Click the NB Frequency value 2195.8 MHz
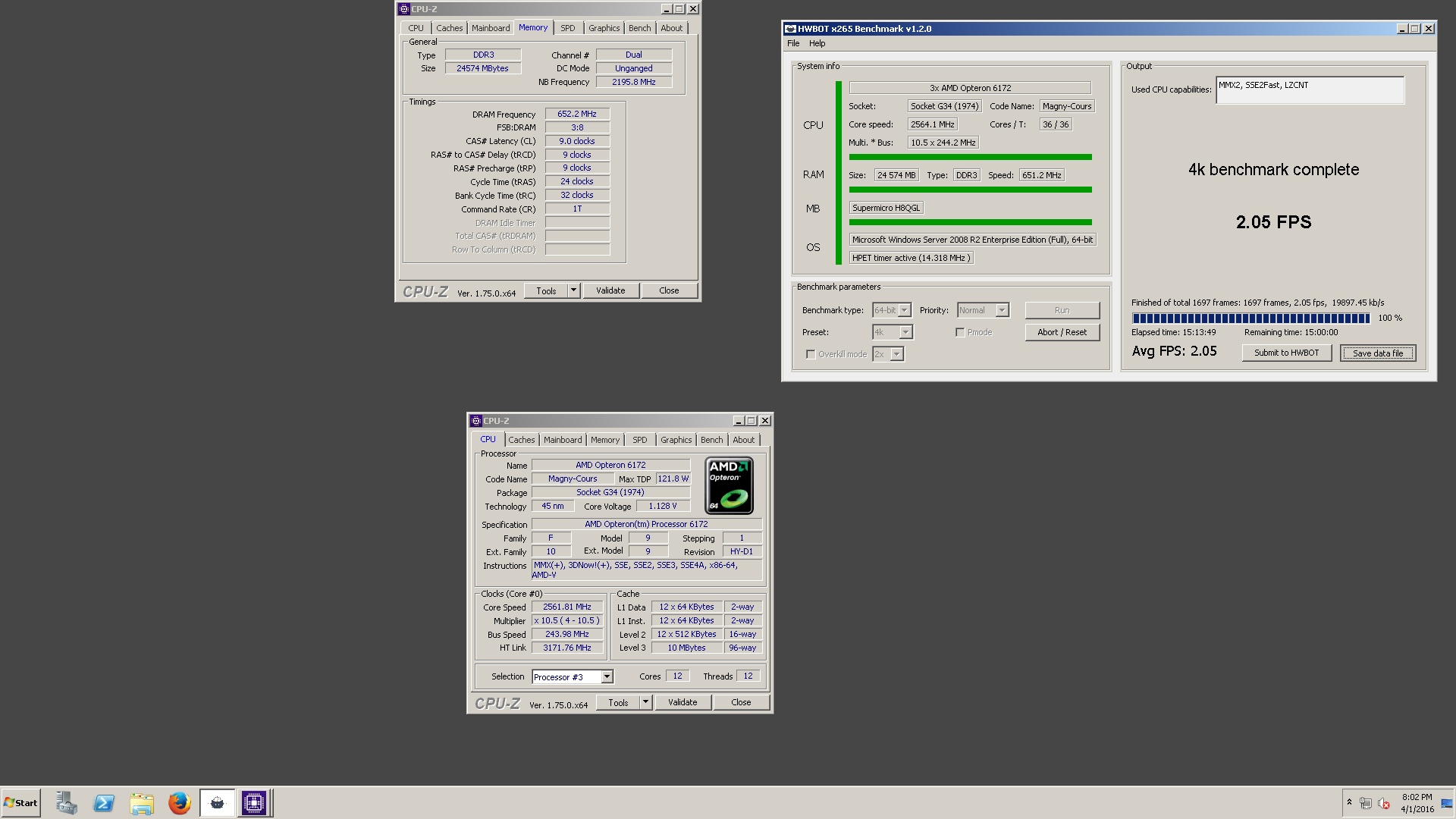This screenshot has width=1456, height=819. [633, 82]
